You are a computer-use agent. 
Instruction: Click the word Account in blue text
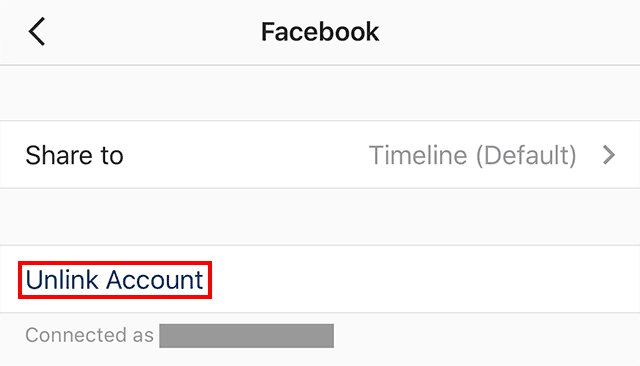coord(155,280)
